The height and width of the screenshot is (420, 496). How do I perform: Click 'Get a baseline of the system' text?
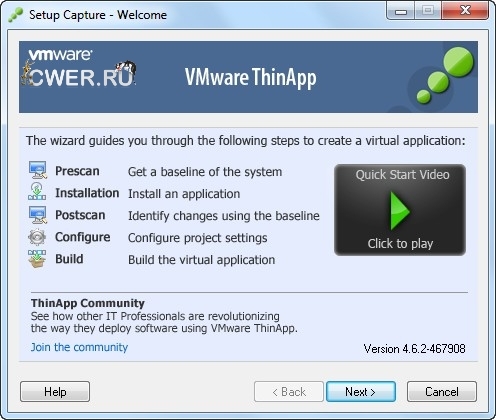coord(205,172)
